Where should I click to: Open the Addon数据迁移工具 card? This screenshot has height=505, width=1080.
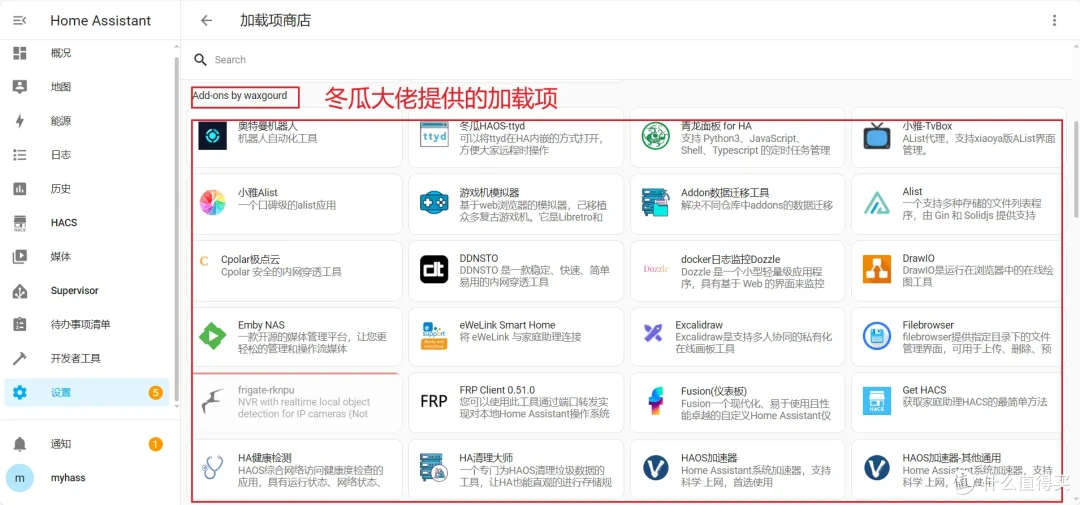[x=737, y=203]
